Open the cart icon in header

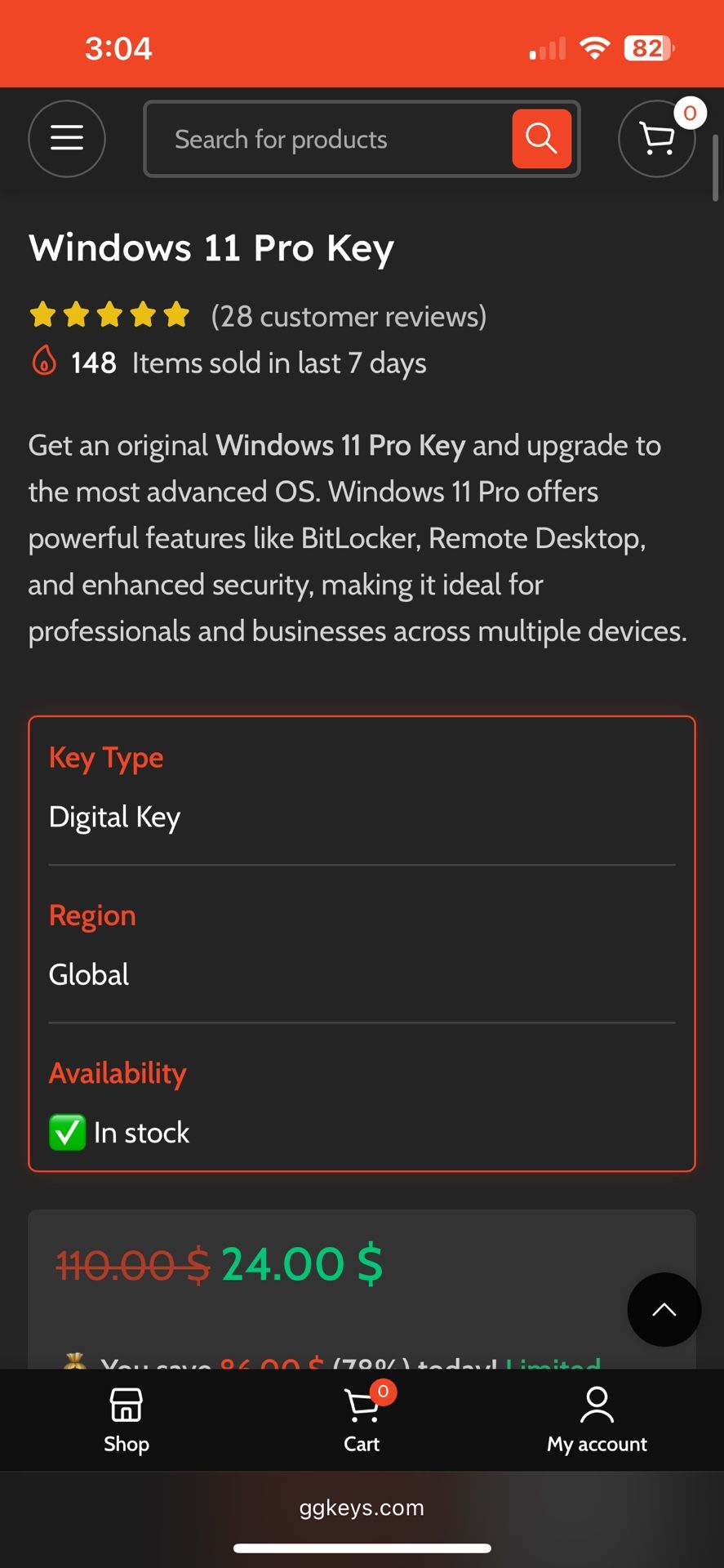click(657, 139)
